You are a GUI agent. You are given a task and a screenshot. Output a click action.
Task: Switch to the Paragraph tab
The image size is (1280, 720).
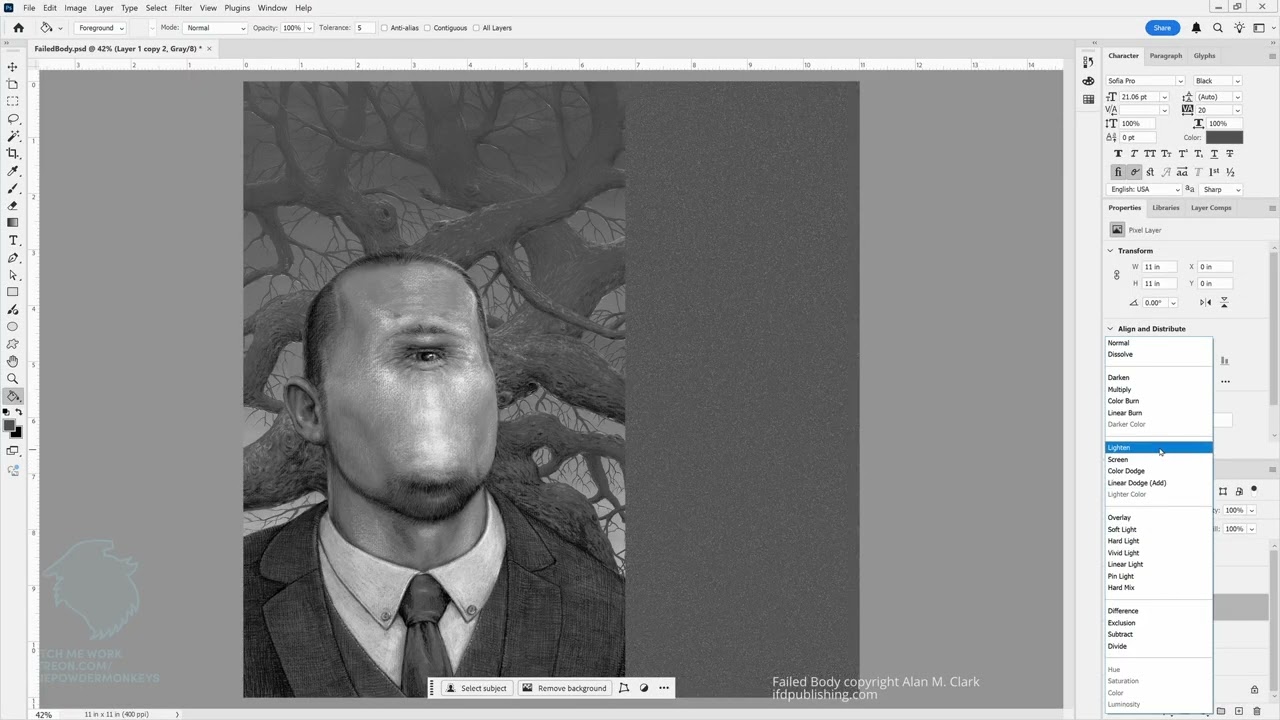[1166, 56]
